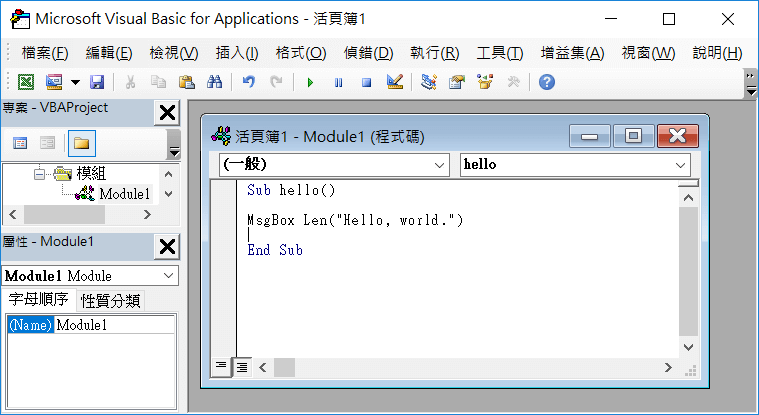Open Find with the binoculars icon

[214, 82]
